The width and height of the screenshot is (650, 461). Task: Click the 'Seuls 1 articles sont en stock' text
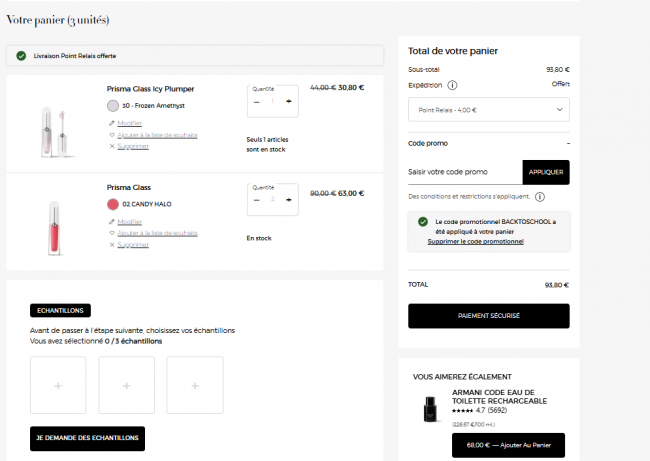coord(267,145)
